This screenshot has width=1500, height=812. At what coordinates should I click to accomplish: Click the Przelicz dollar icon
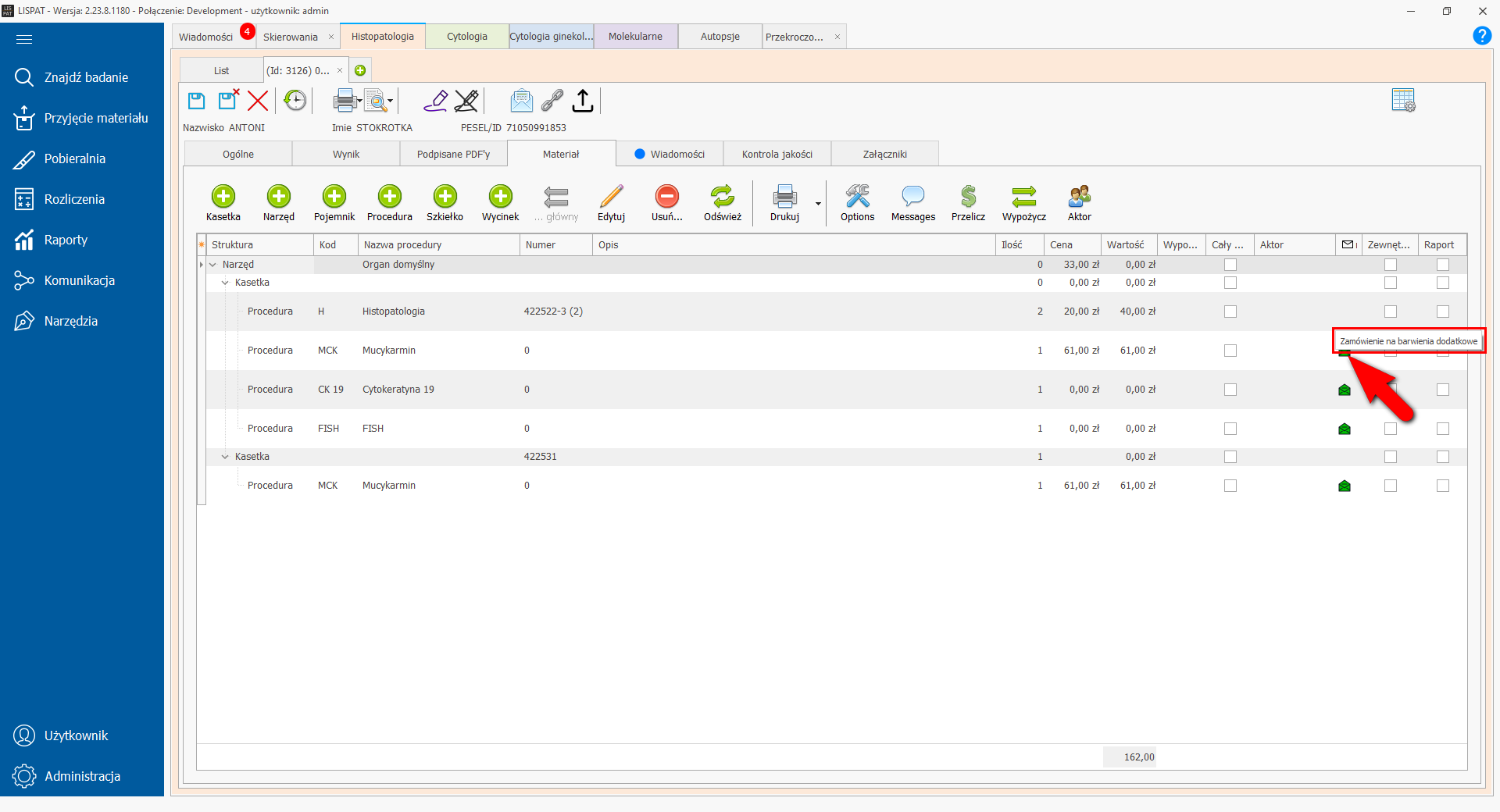(969, 203)
